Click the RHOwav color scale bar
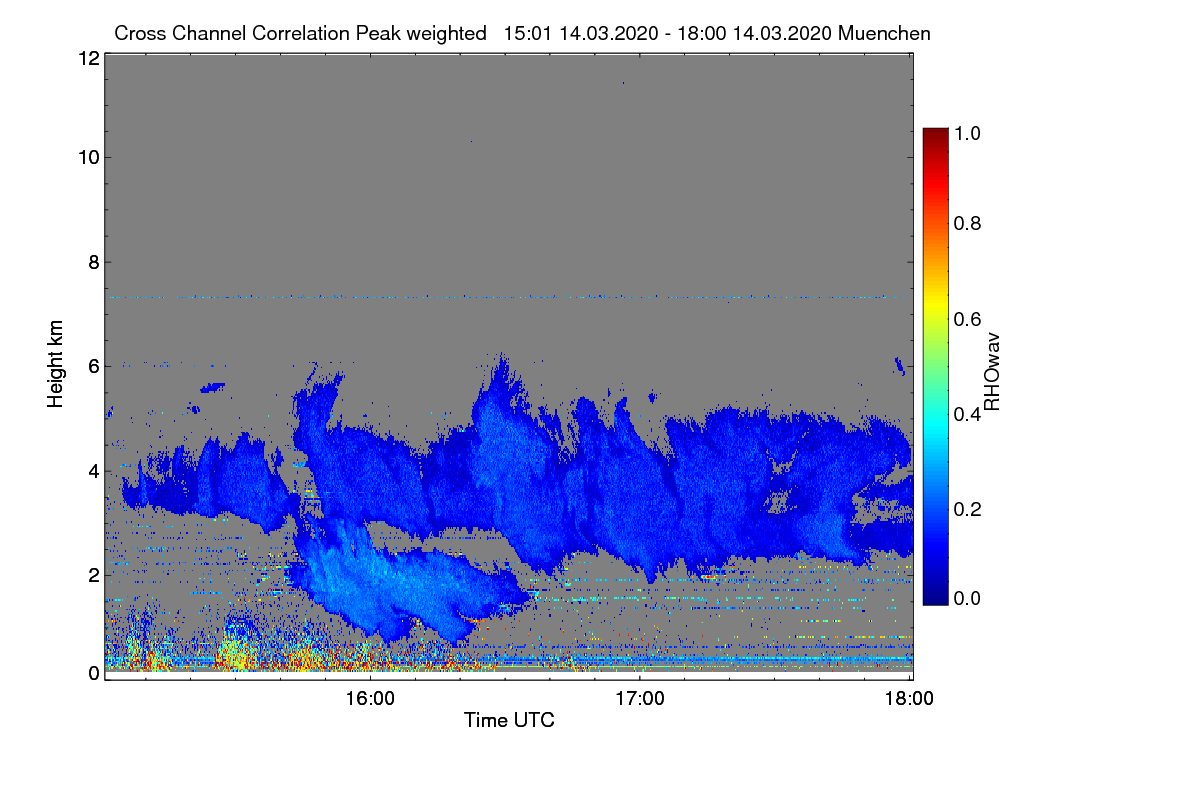1200x800 pixels. 934,366
